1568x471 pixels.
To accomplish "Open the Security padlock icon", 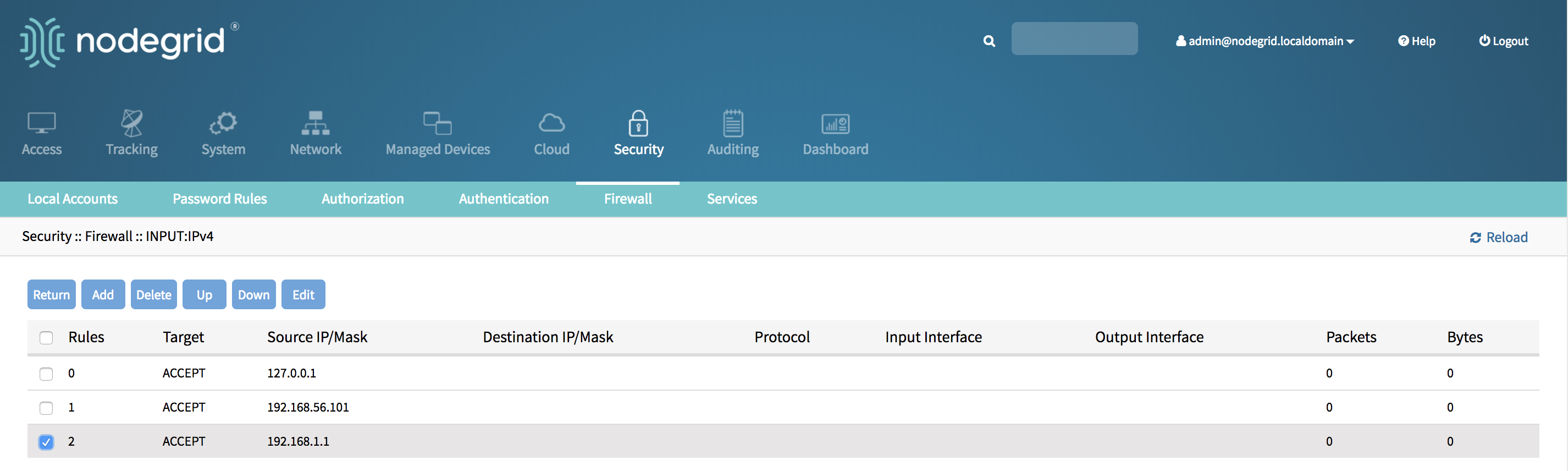I will pyautogui.click(x=638, y=124).
